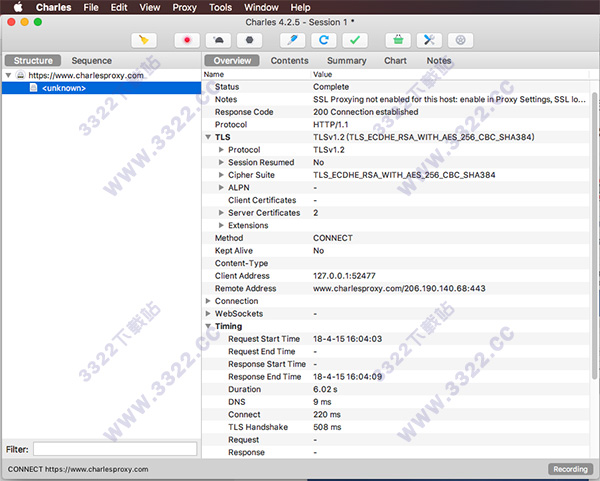Image resolution: width=600 pixels, height=481 pixels.
Task: Select the Summary tab
Action: click(347, 60)
